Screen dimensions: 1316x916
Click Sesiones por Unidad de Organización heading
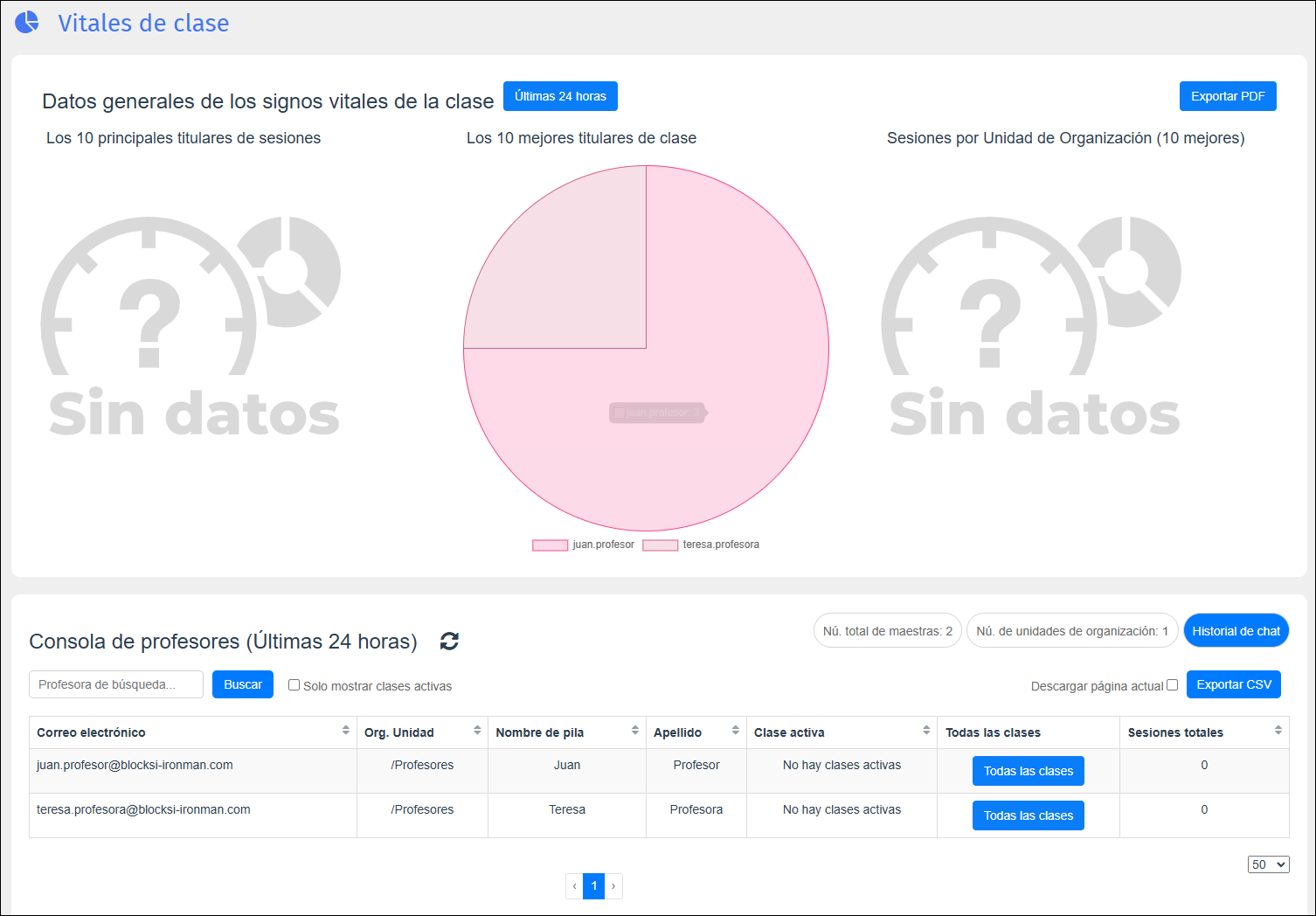(x=1065, y=138)
